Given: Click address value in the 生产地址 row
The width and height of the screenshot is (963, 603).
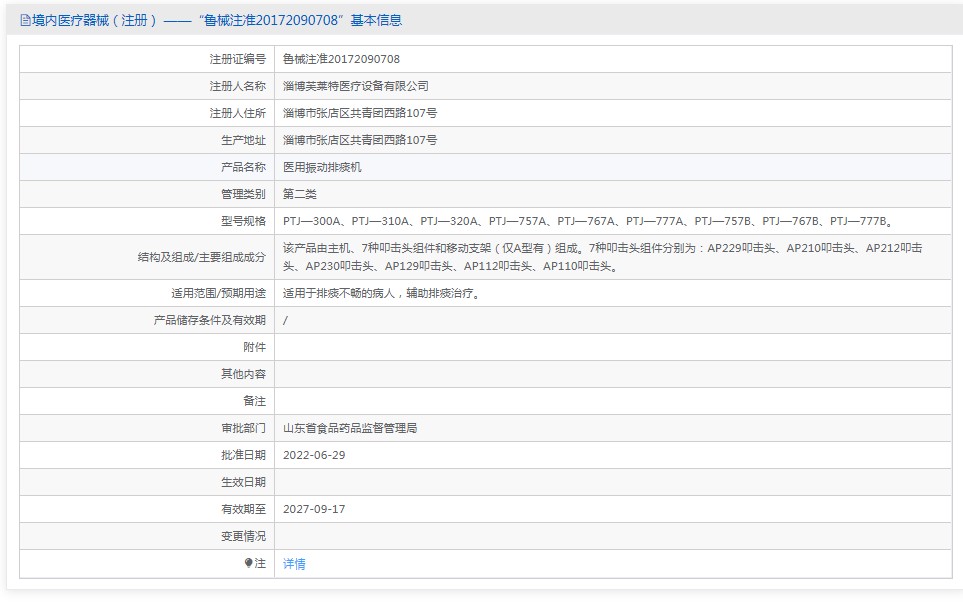Looking at the screenshot, I should (360, 140).
